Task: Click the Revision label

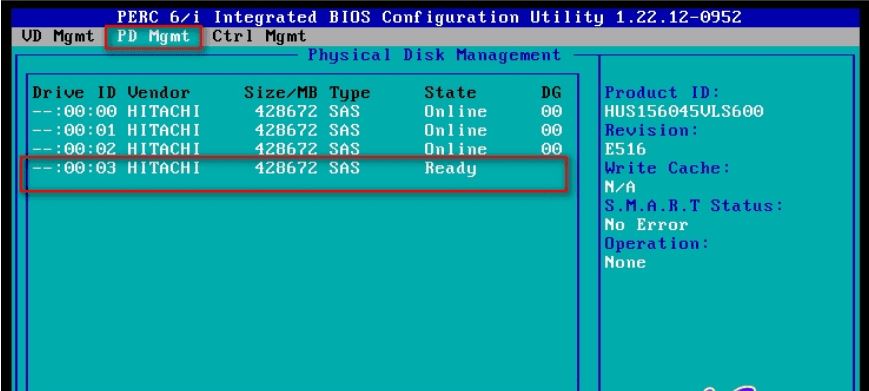Action: click(x=652, y=130)
